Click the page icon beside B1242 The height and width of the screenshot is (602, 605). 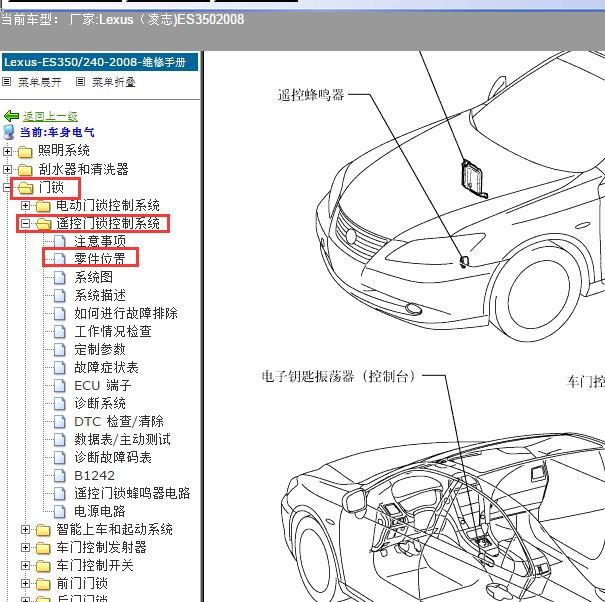click(x=59, y=475)
